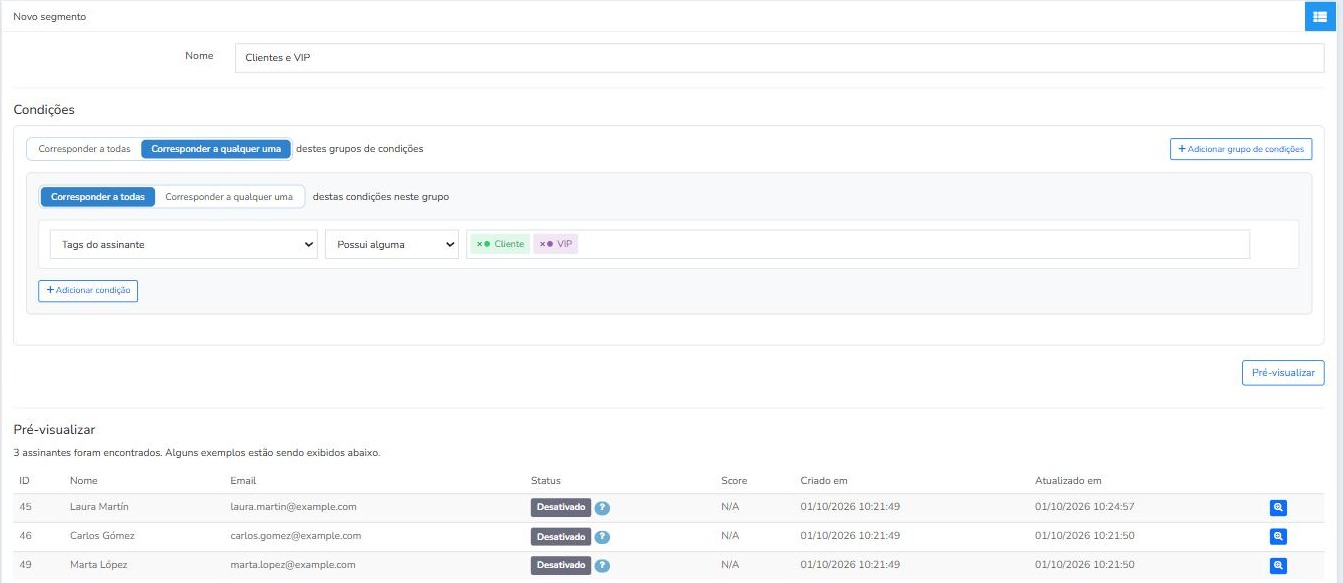Click the Nome input field

point(779,58)
